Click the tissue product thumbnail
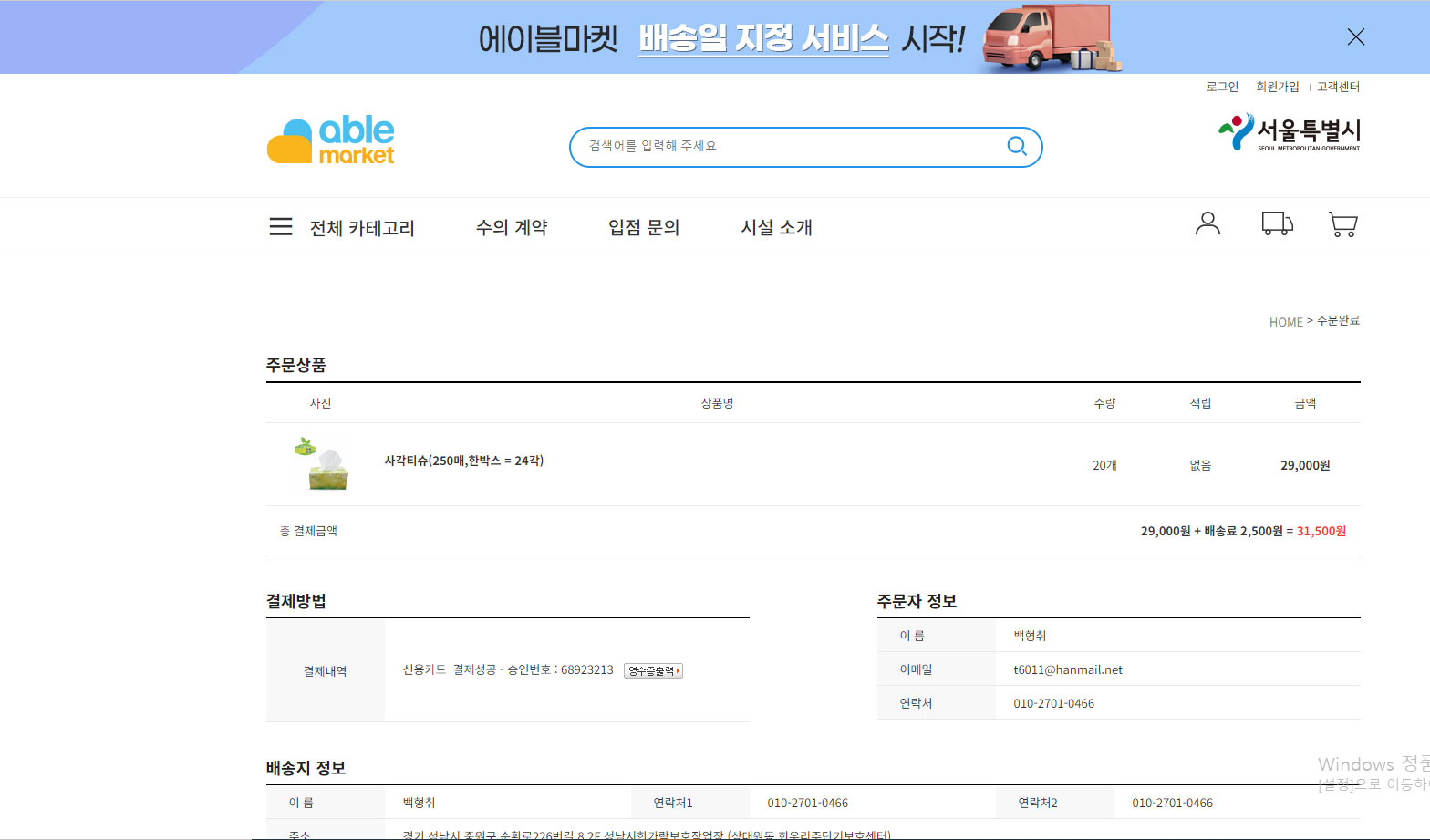 (x=323, y=464)
